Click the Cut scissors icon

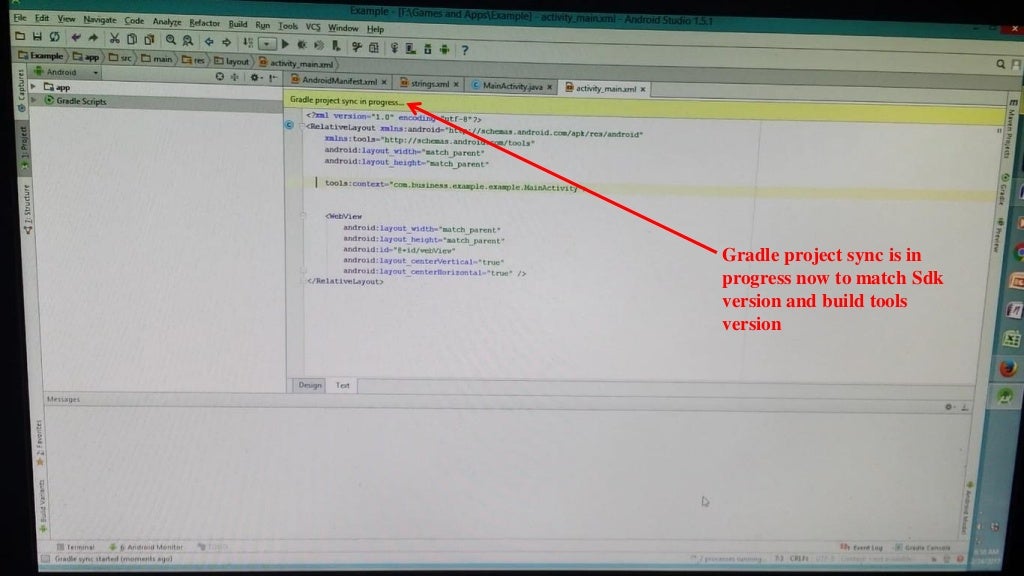(114, 39)
